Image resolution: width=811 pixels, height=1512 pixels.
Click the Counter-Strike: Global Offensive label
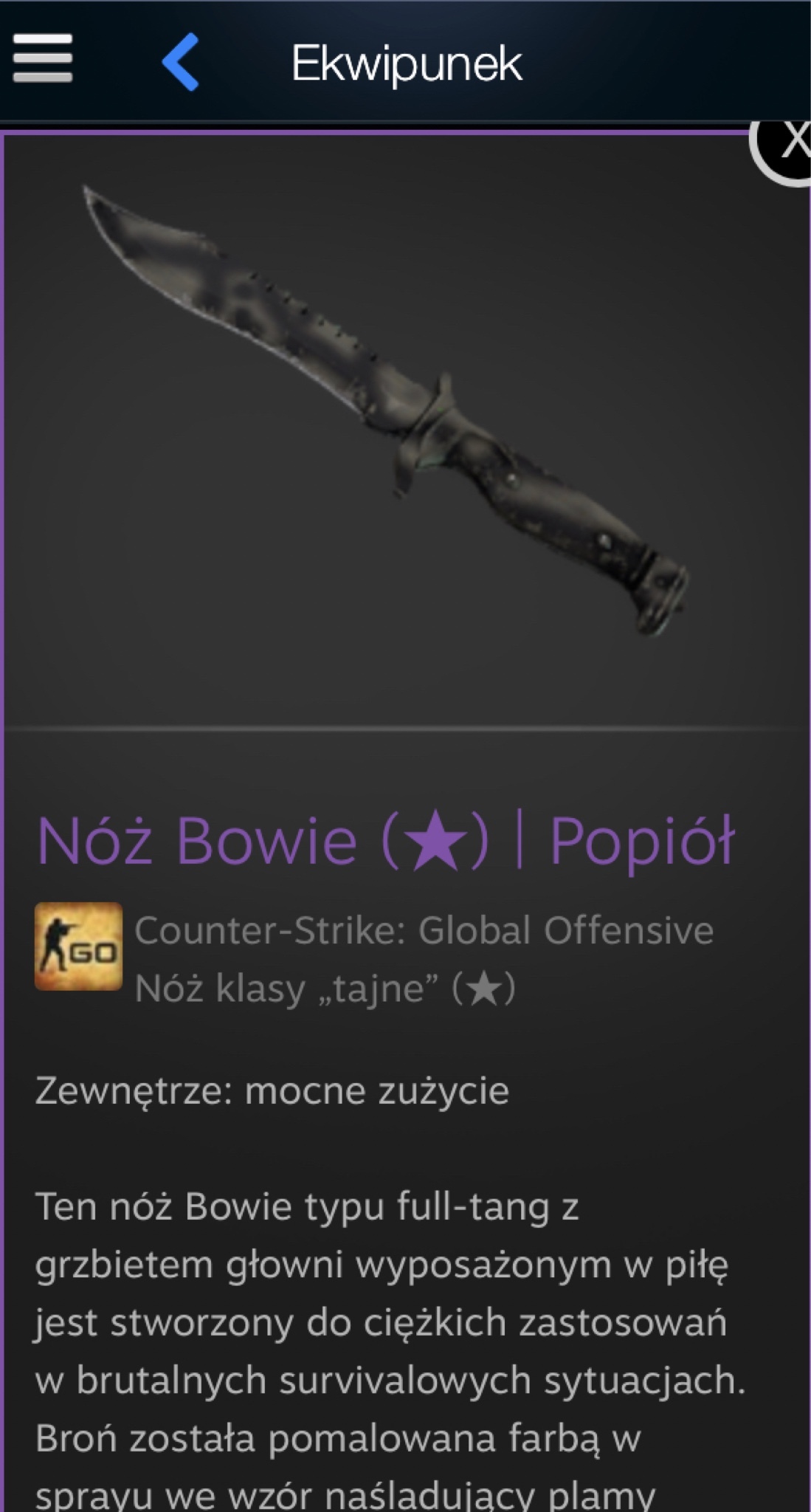point(424,930)
